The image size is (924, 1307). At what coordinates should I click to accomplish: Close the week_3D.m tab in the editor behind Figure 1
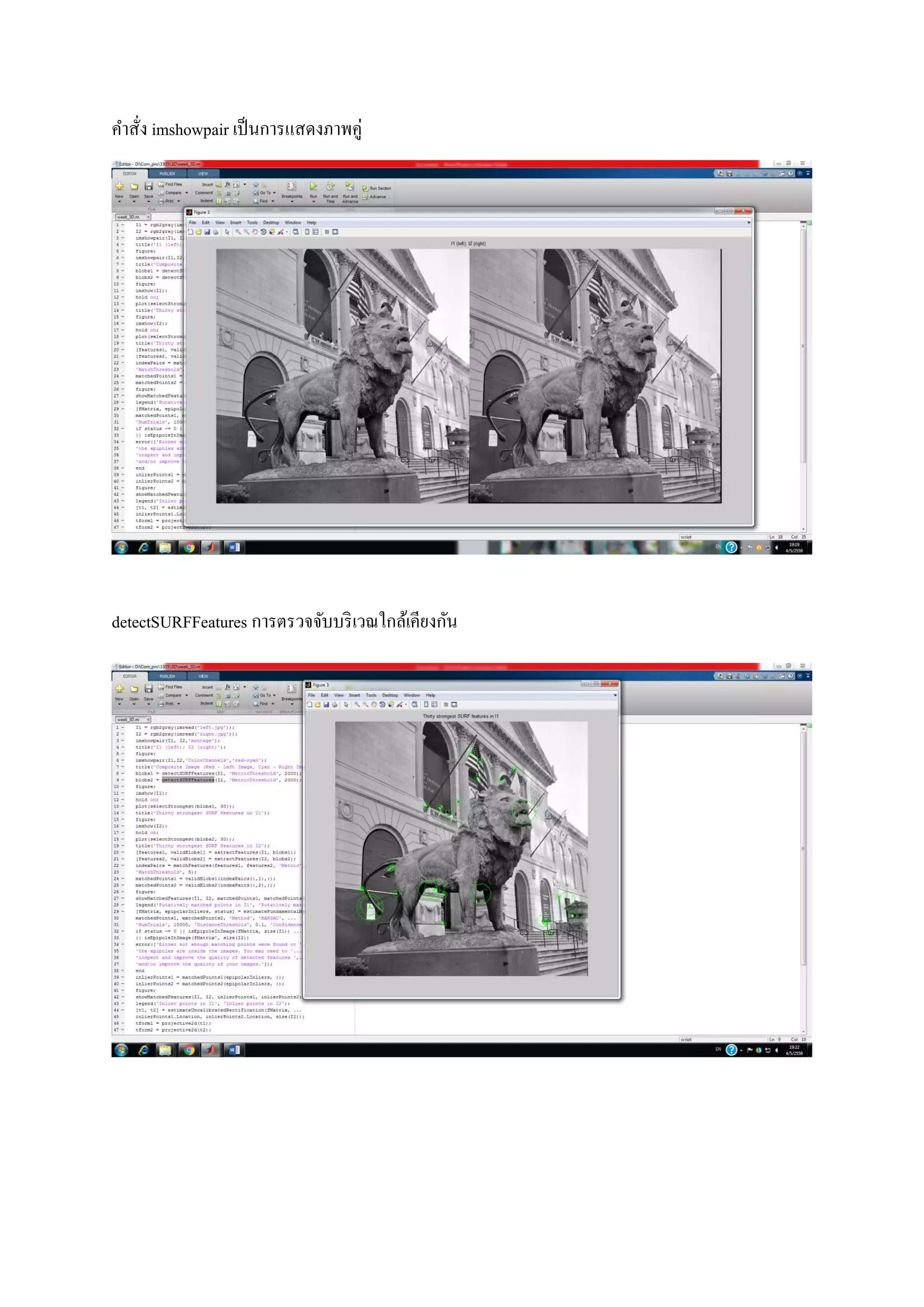[x=148, y=217]
